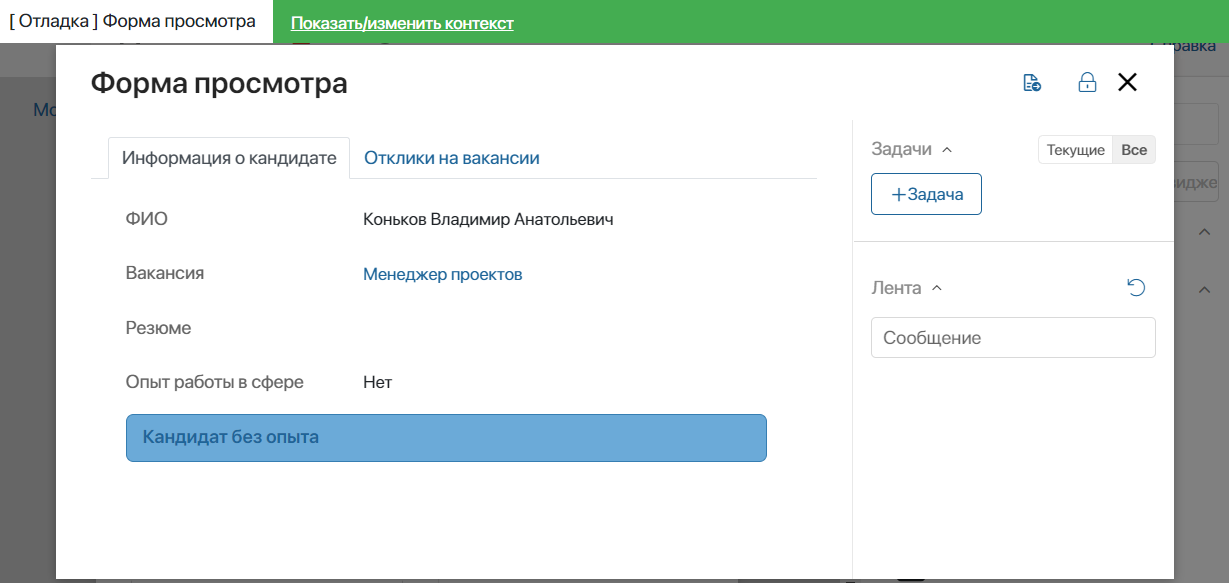1229x583 pixels.
Task: Click the ФИО field label
Action: [x=147, y=219]
